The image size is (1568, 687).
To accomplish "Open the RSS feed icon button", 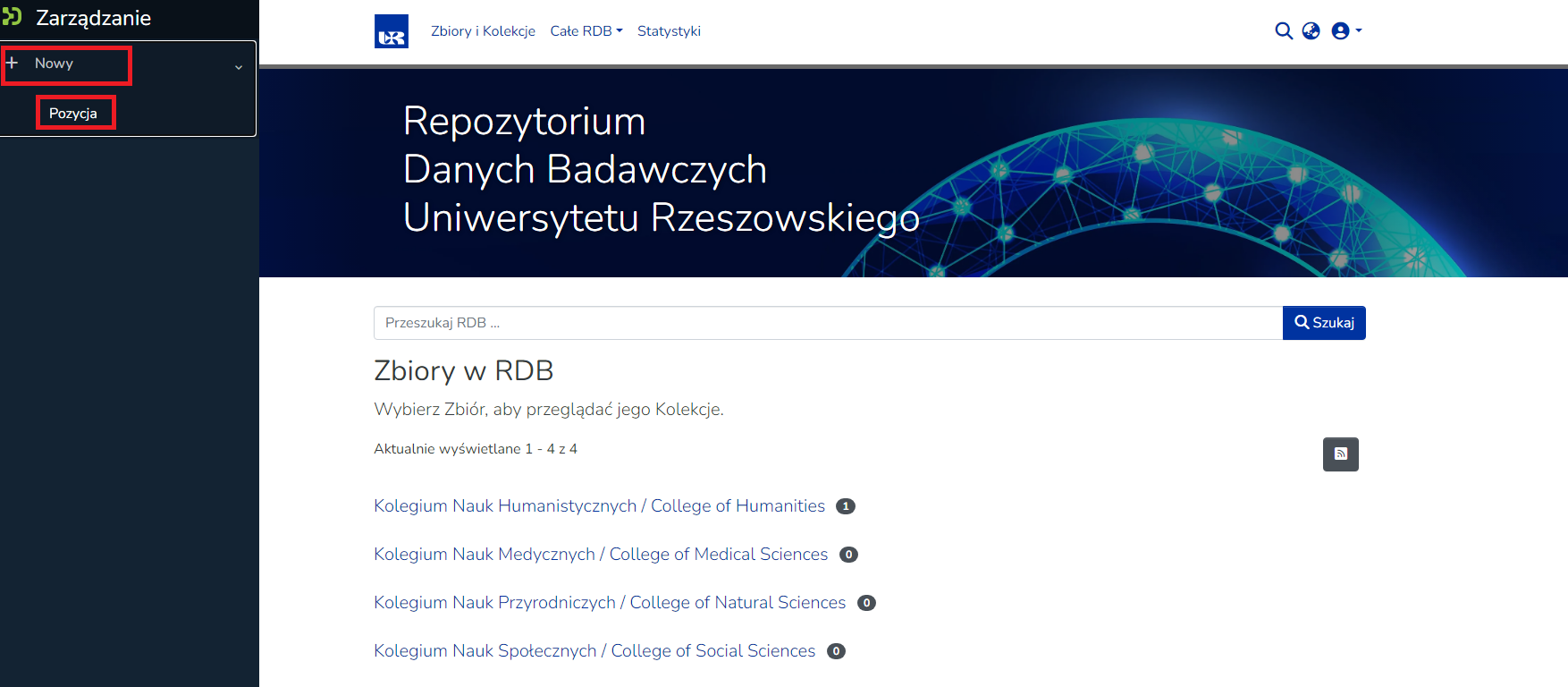I will point(1341,454).
